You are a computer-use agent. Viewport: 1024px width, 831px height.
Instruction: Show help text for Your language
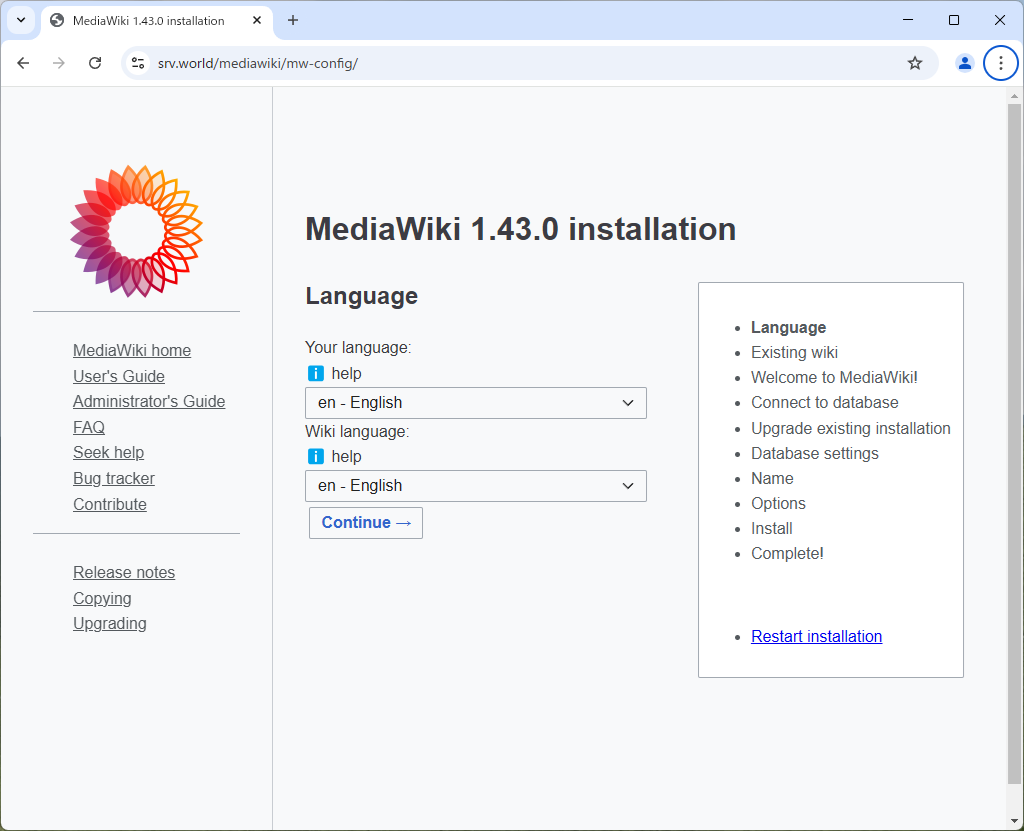click(x=346, y=374)
